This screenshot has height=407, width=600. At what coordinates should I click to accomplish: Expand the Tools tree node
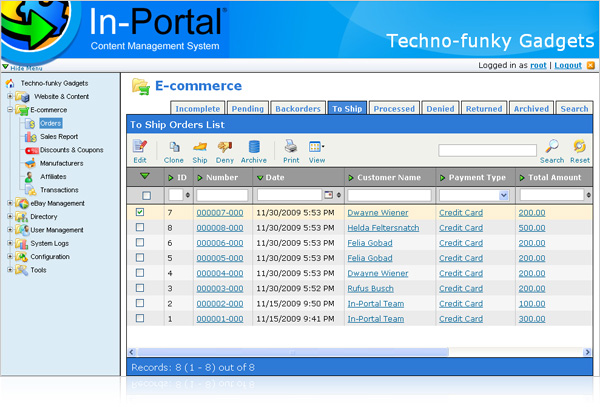click(10, 270)
